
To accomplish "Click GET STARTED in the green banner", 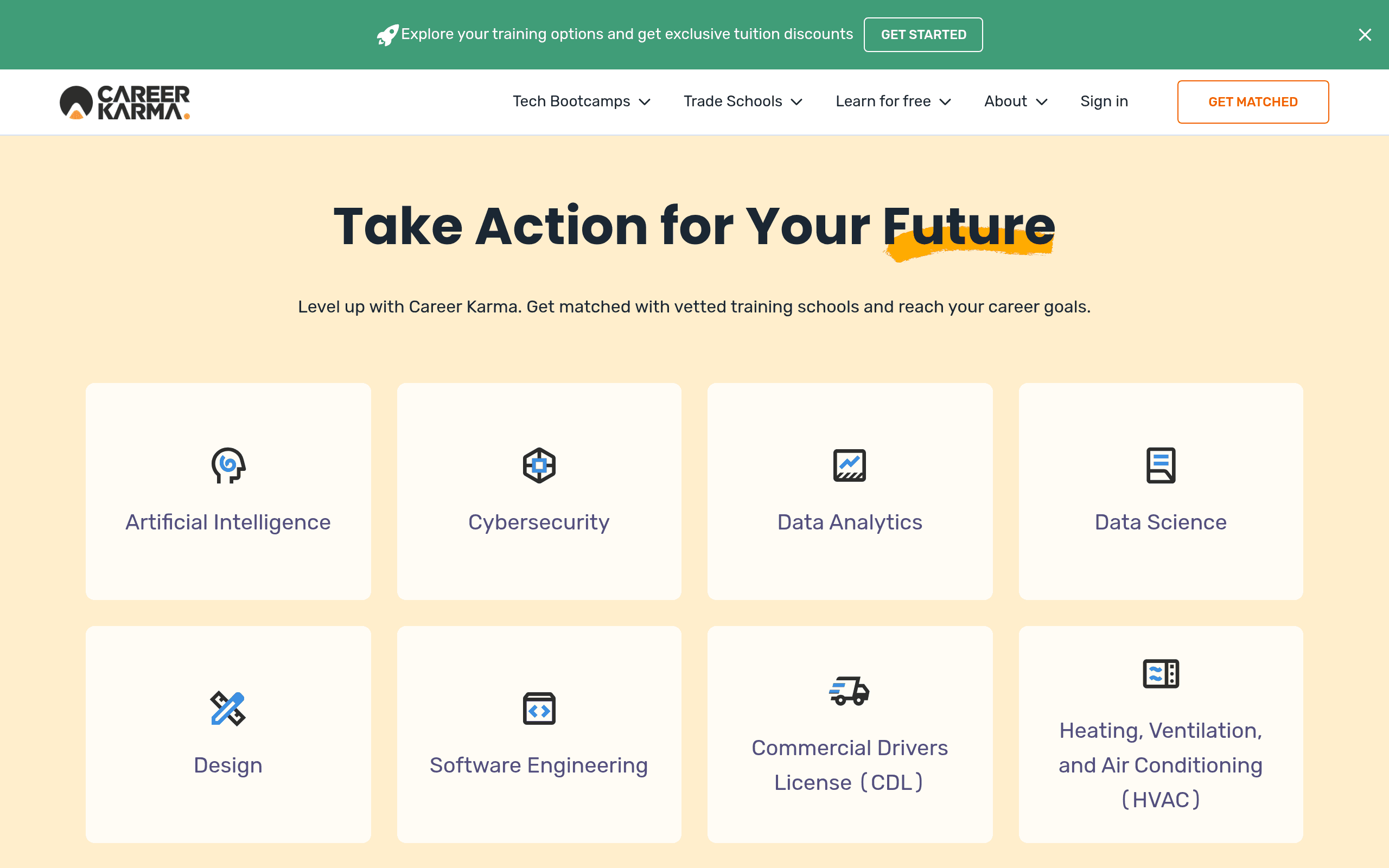I will point(923,34).
